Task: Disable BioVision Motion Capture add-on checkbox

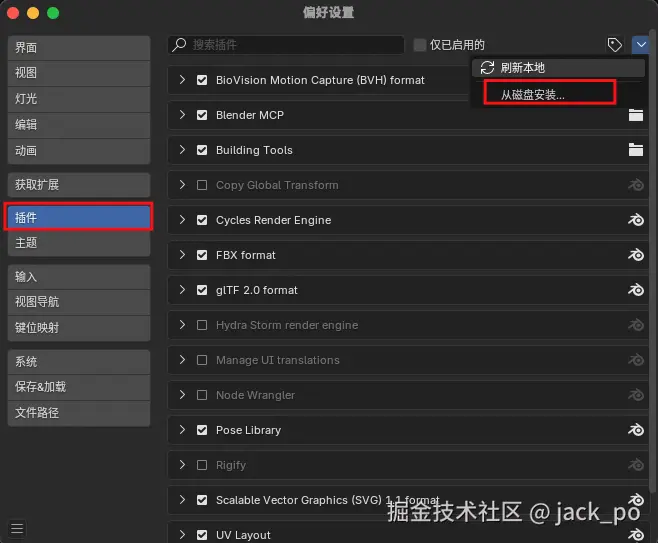Action: 202,80
